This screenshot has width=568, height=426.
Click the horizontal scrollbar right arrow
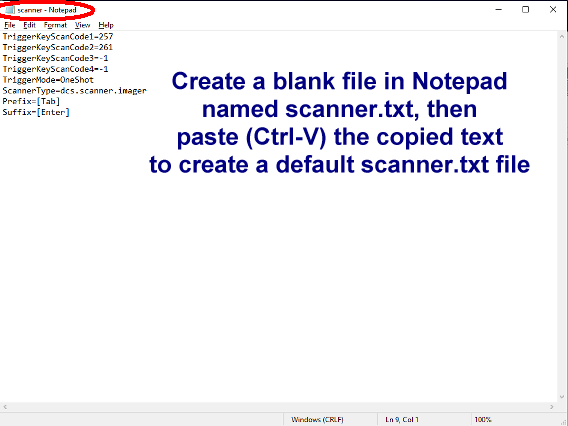(552, 407)
